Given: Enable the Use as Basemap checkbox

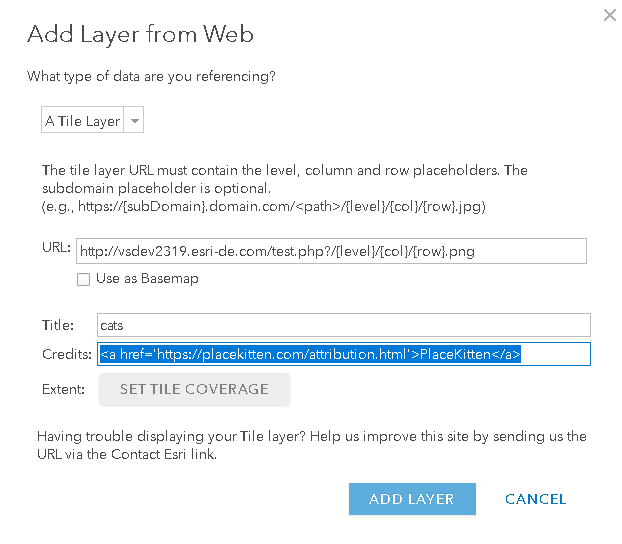Looking at the screenshot, I should 83,279.
